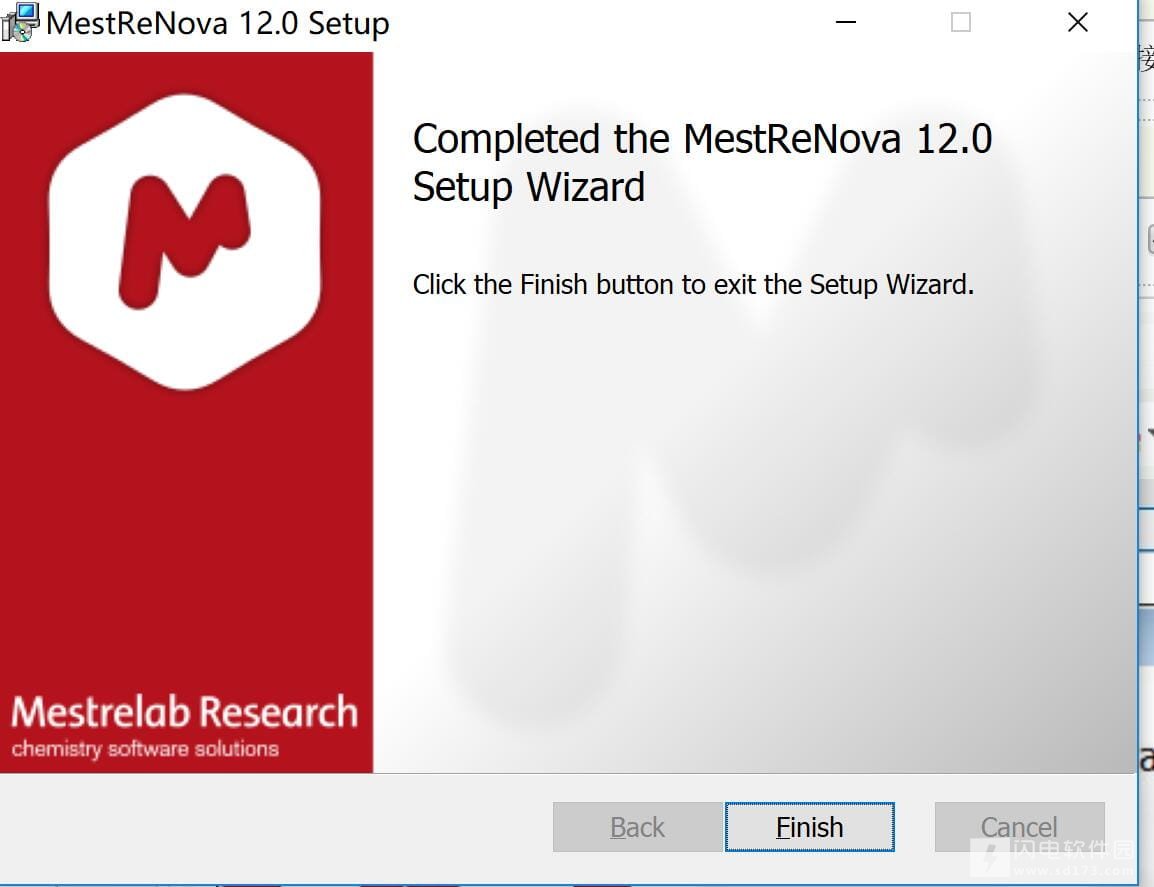
Task: Close the MestReNova 12.0 Setup window
Action: [1077, 22]
